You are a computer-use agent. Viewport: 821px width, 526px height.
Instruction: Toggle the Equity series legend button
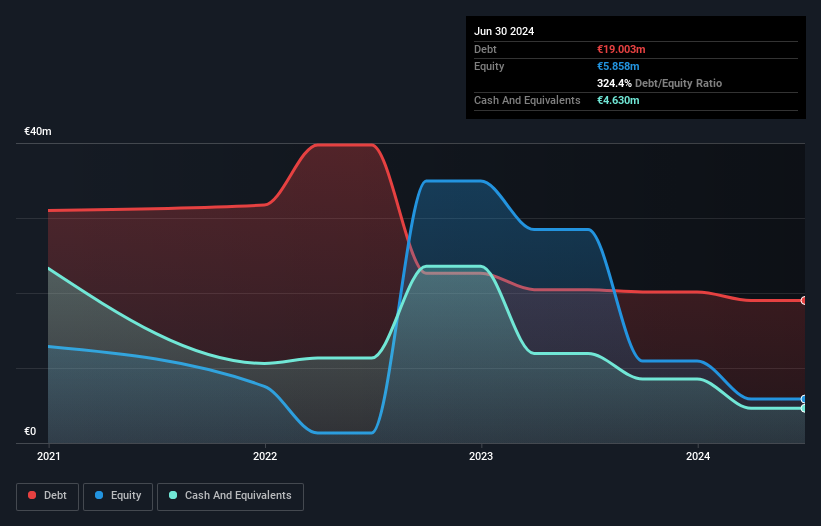[118, 496]
